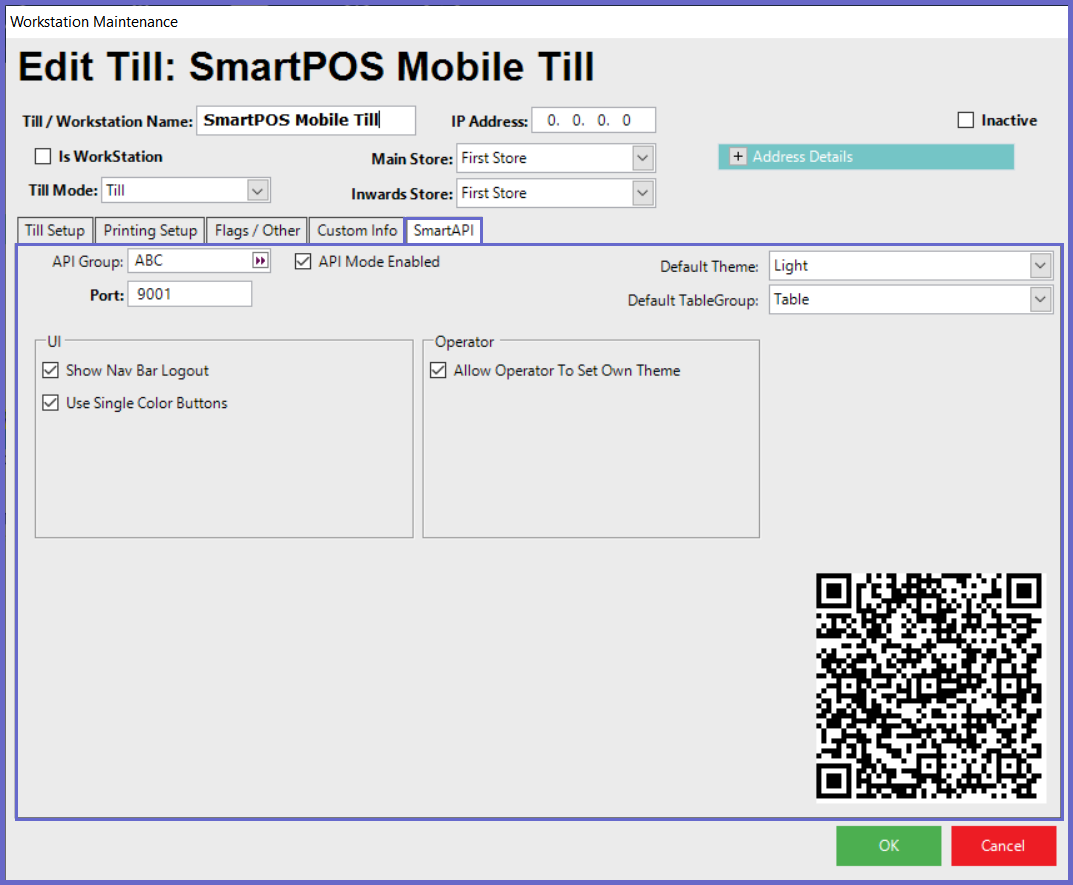Open the Printing Setup tab
This screenshot has width=1073, height=885.
click(x=150, y=231)
